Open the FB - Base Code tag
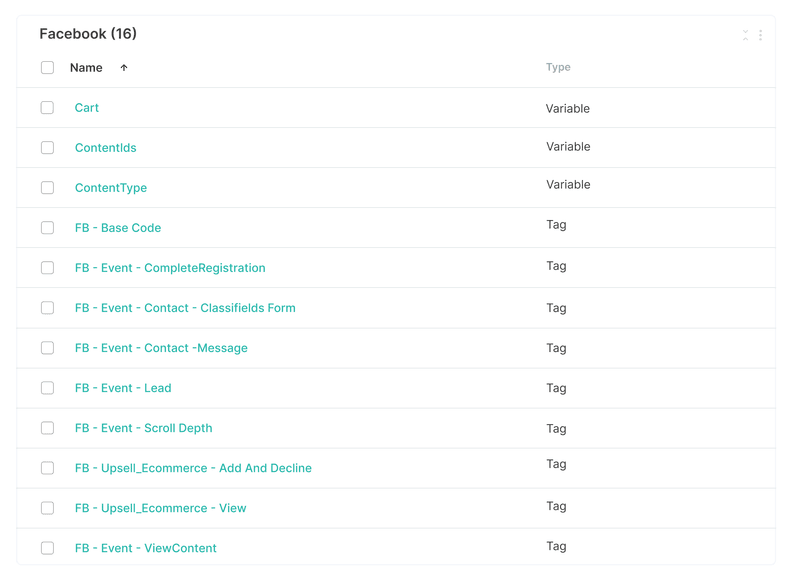The height and width of the screenshot is (579, 800). 118,228
